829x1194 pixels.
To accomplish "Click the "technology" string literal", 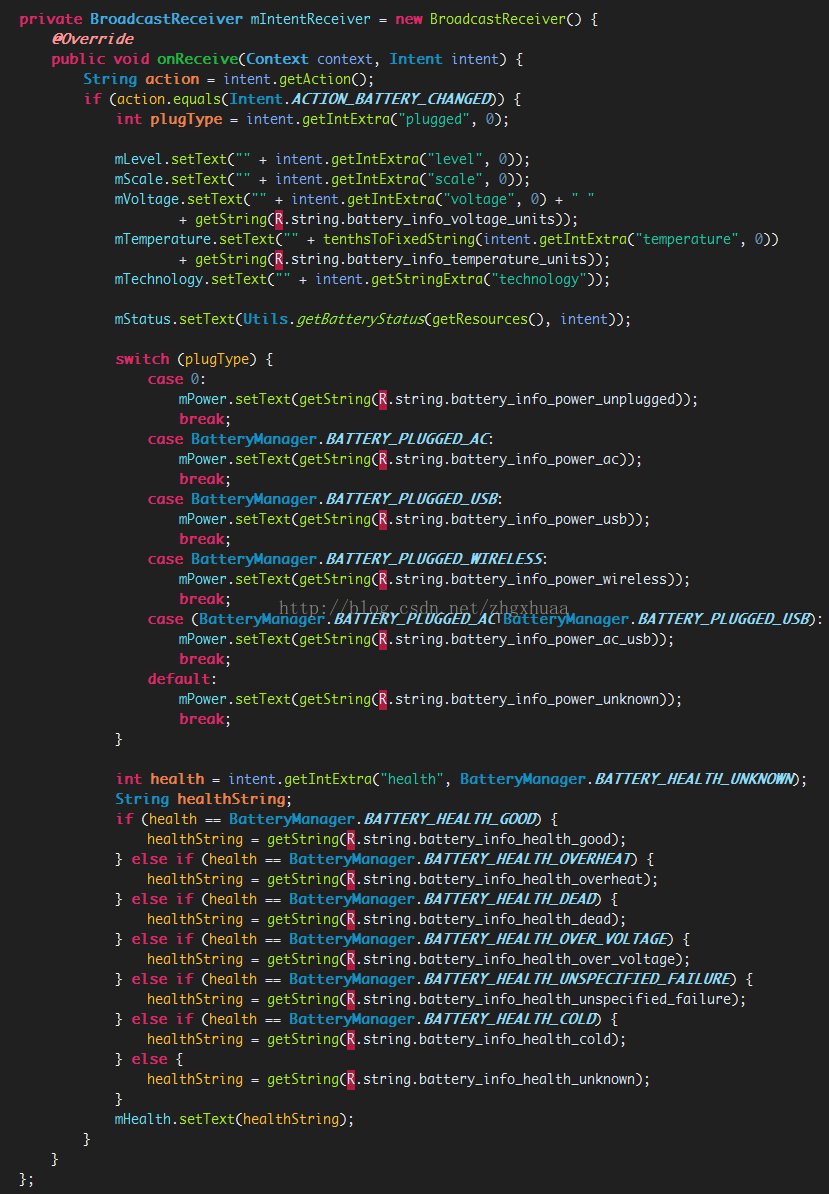I will (x=539, y=279).
